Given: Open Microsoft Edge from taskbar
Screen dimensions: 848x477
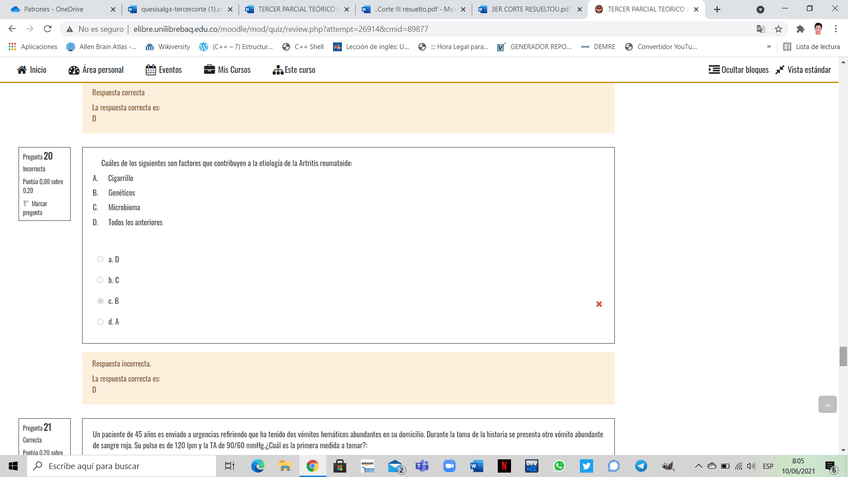Looking at the screenshot, I should pyautogui.click(x=257, y=466).
